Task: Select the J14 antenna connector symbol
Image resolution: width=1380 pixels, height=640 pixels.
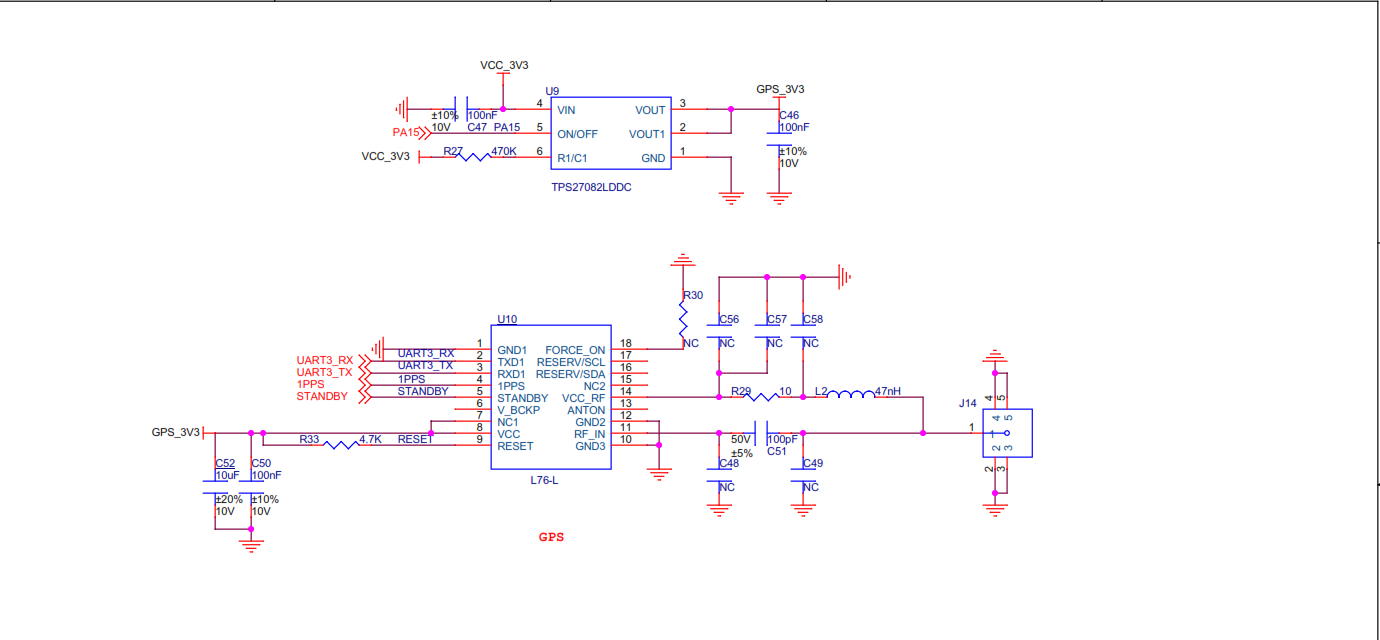Action: [1007, 433]
